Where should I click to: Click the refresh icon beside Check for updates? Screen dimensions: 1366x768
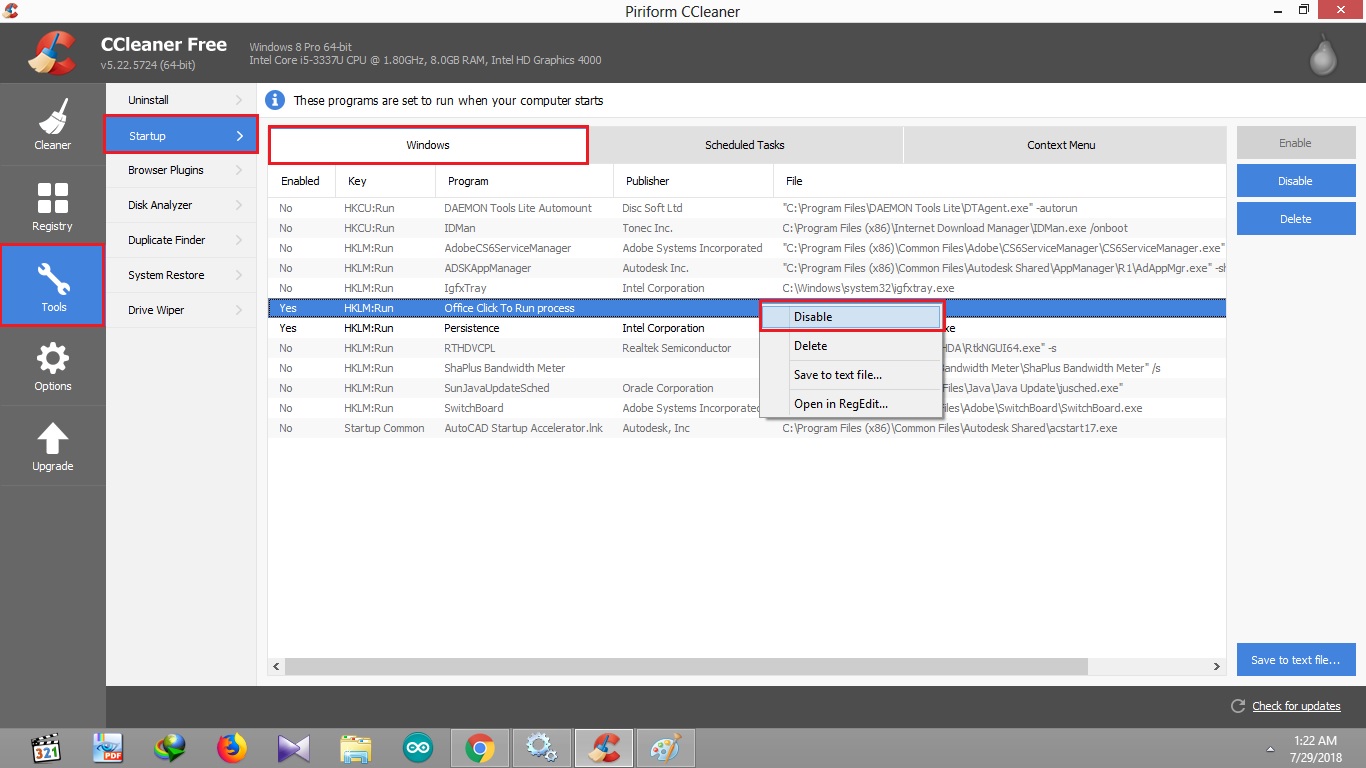click(x=1238, y=706)
